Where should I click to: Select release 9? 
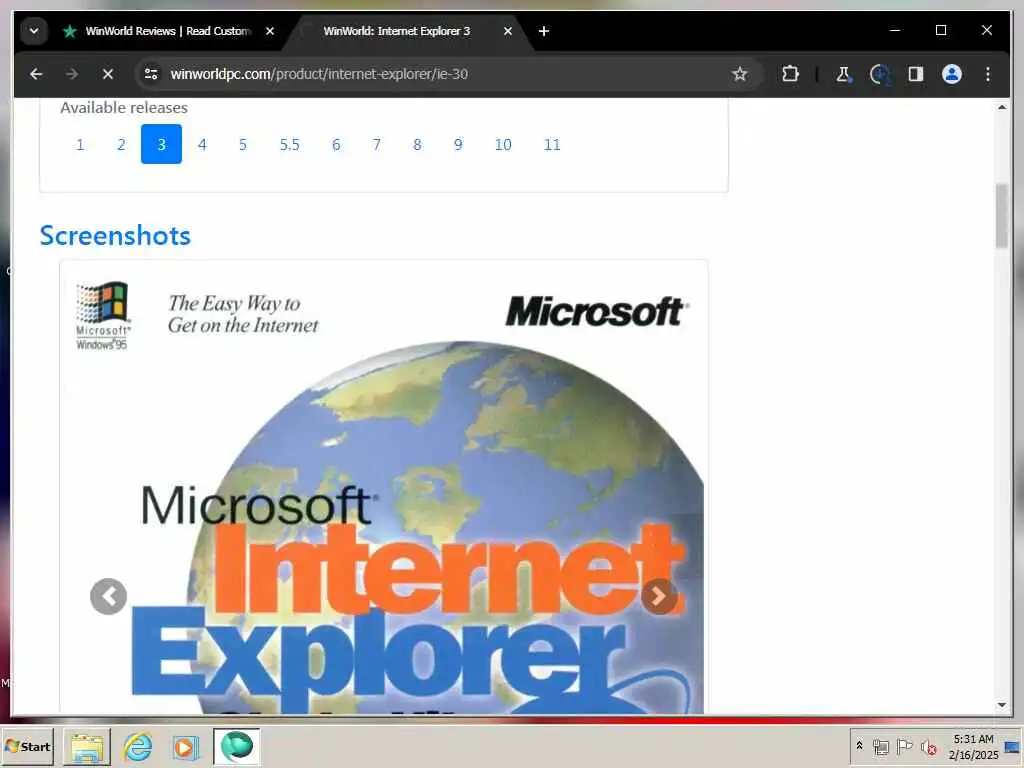coord(458,144)
